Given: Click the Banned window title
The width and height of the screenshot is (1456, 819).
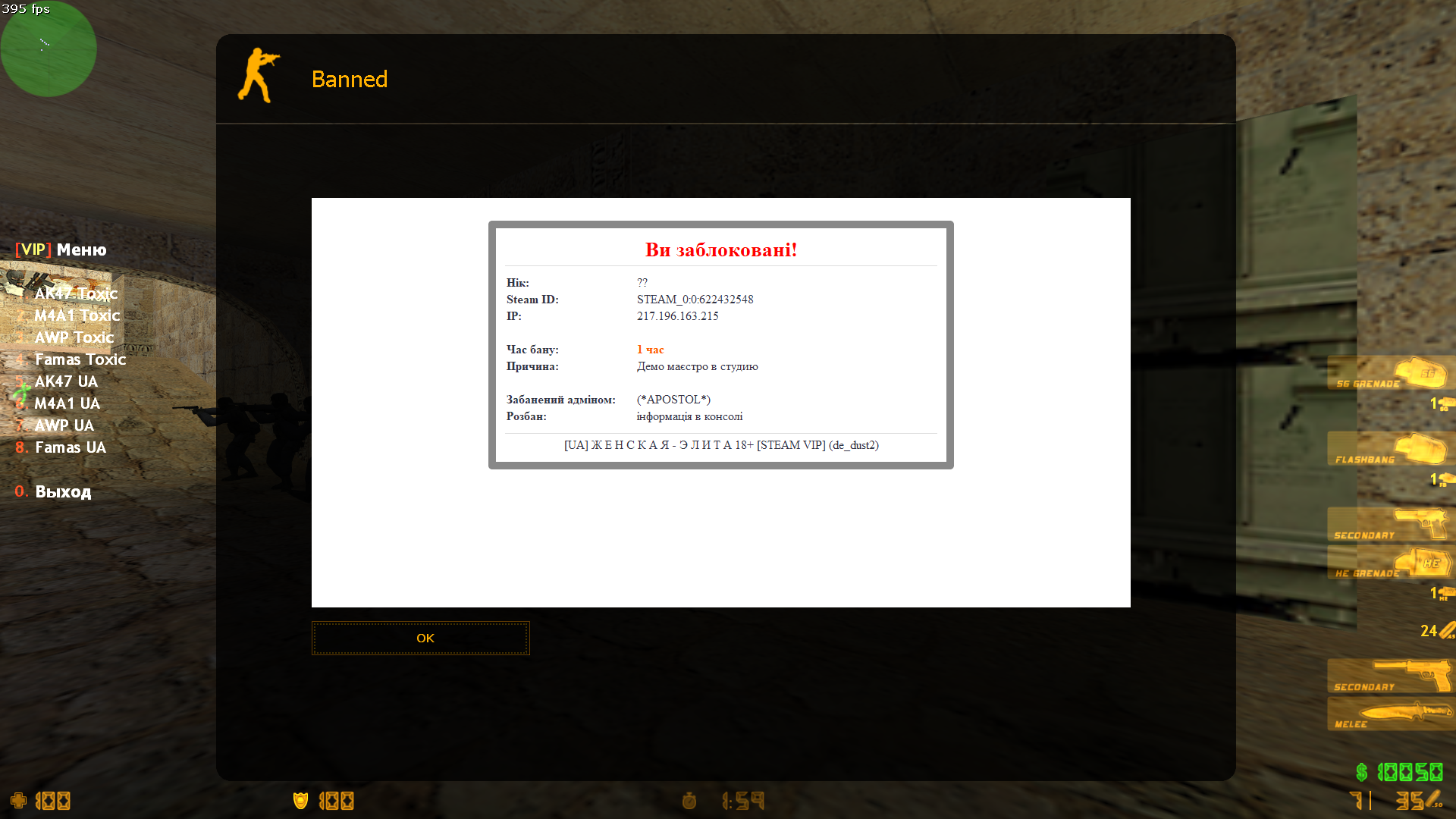Looking at the screenshot, I should (350, 79).
